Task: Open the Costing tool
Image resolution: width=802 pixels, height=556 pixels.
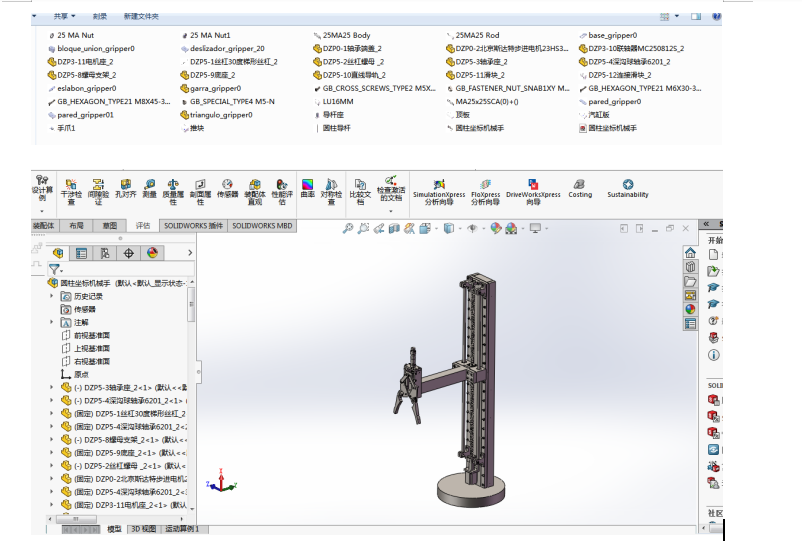Action: (580, 189)
